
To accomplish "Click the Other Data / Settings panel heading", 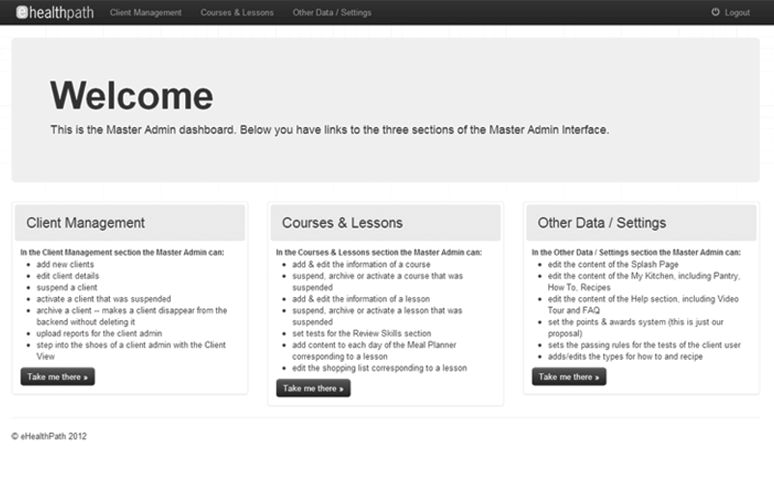I will pos(602,223).
